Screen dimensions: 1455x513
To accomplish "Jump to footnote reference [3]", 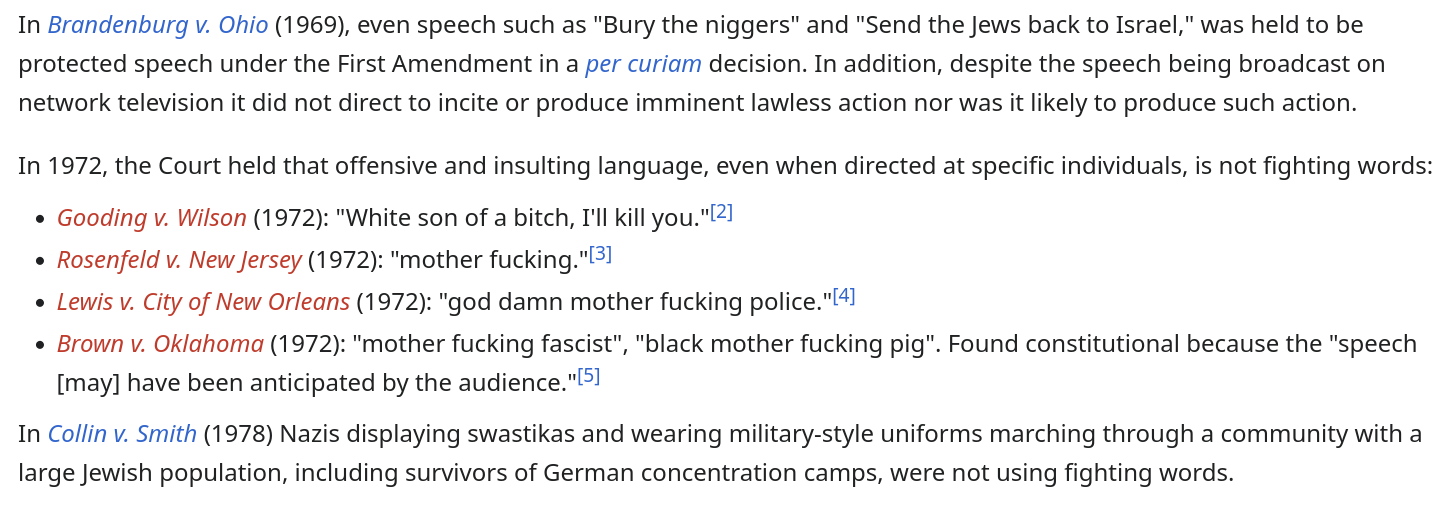I will (x=600, y=254).
